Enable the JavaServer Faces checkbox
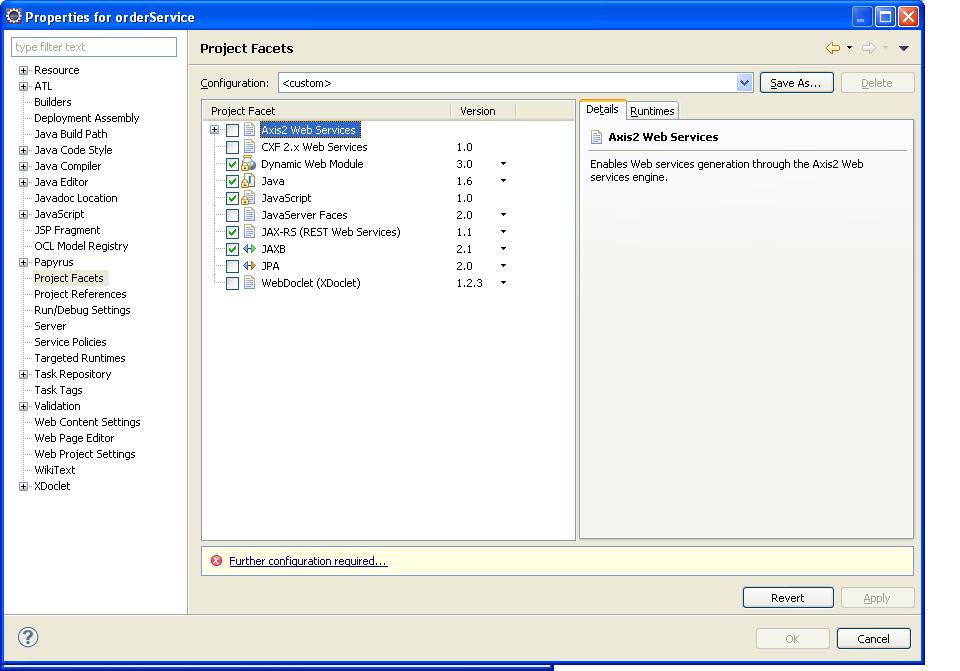The height and width of the screenshot is (671, 960). point(232,215)
